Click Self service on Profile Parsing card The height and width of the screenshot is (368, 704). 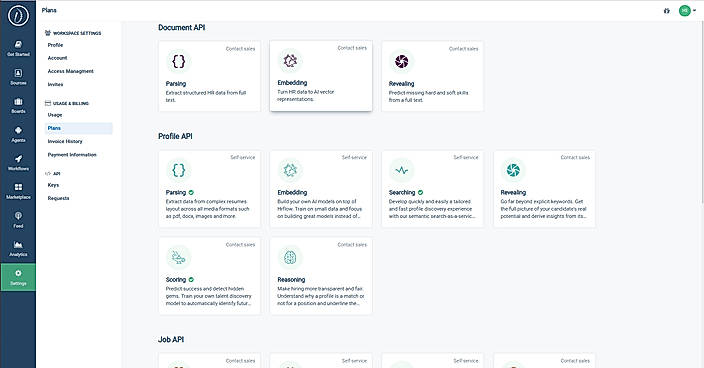coord(242,158)
